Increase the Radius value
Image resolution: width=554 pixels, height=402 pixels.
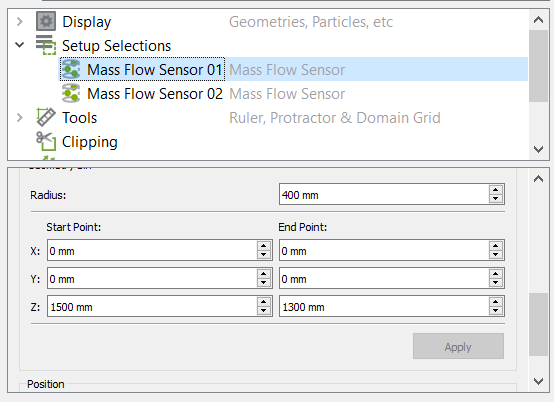pos(496,189)
